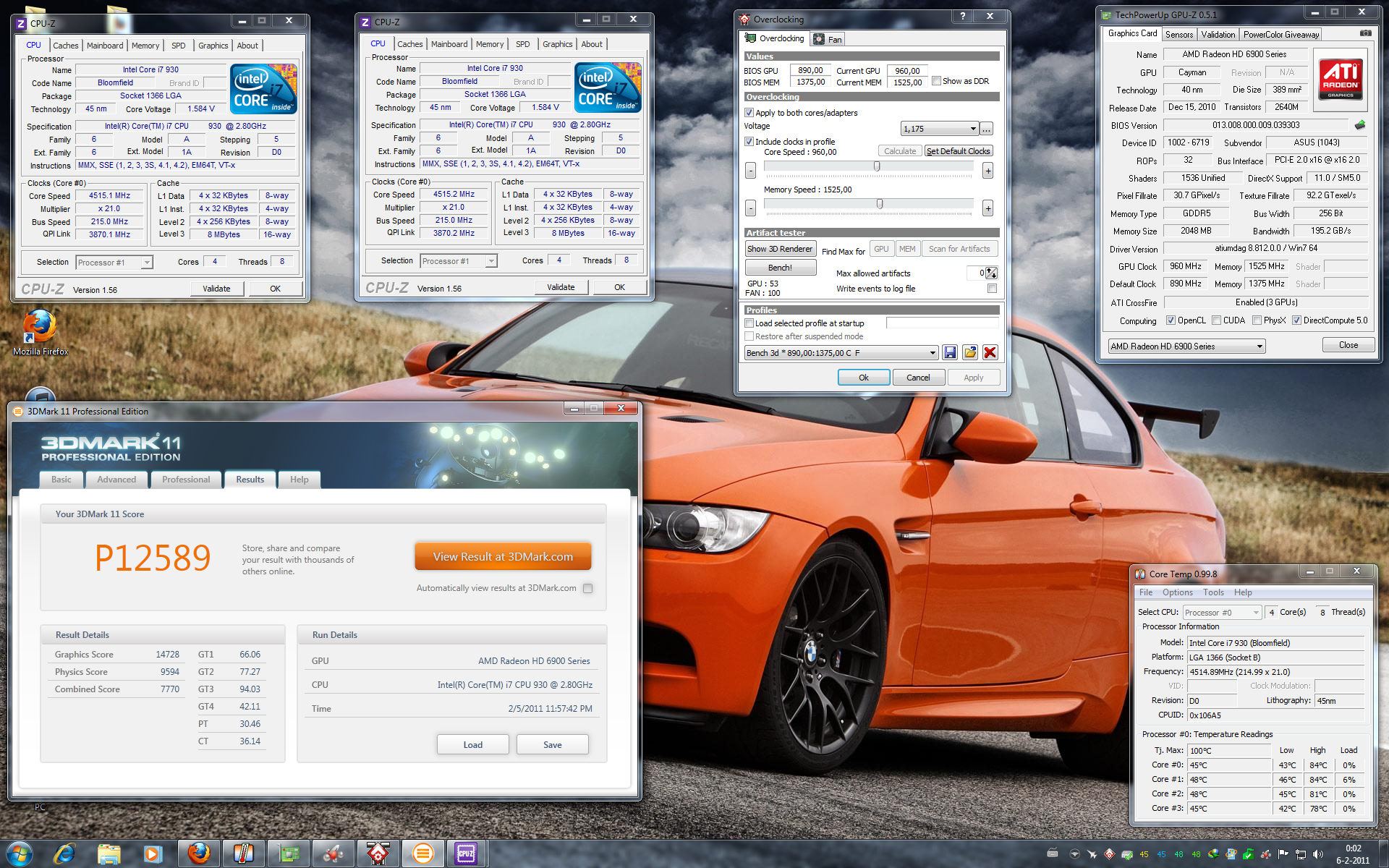Click View Result at 3DMark.com button
Screen dimensions: 1389x868
503,556
